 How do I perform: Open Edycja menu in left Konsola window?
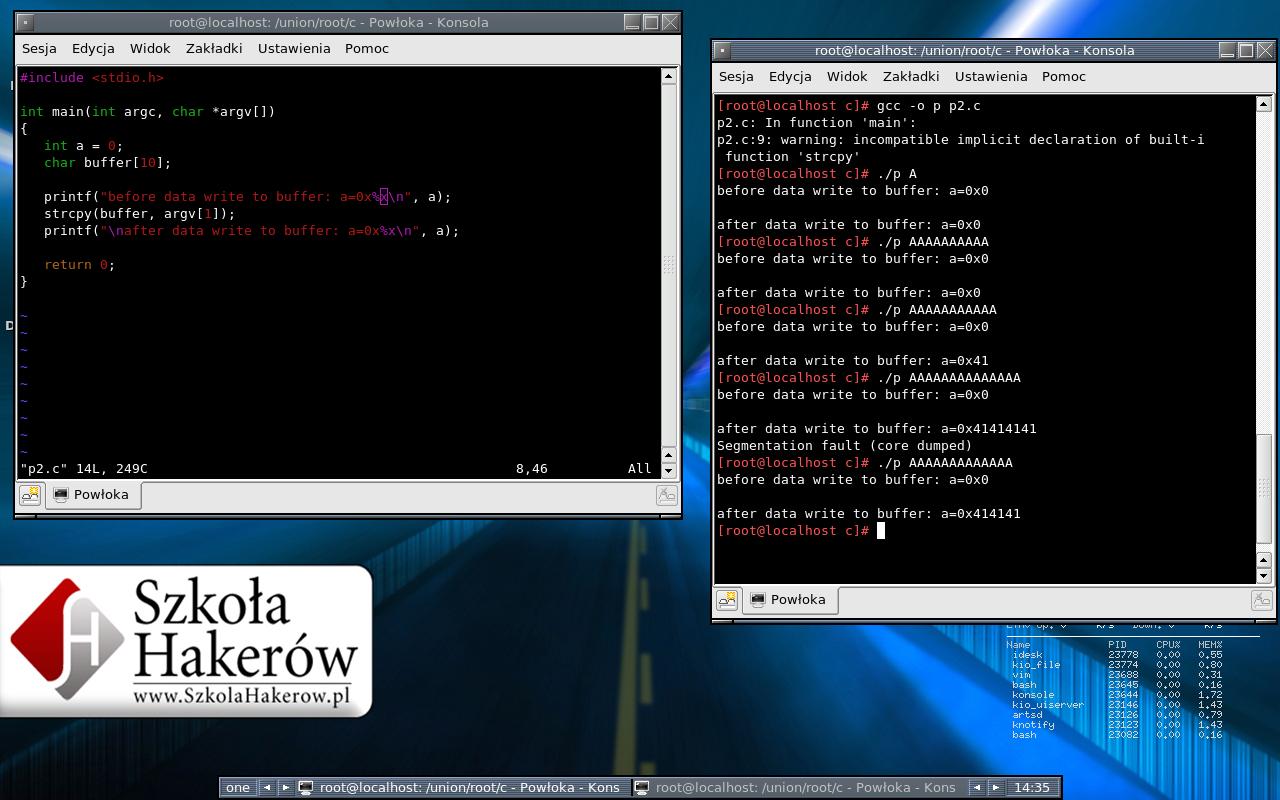(x=93, y=48)
